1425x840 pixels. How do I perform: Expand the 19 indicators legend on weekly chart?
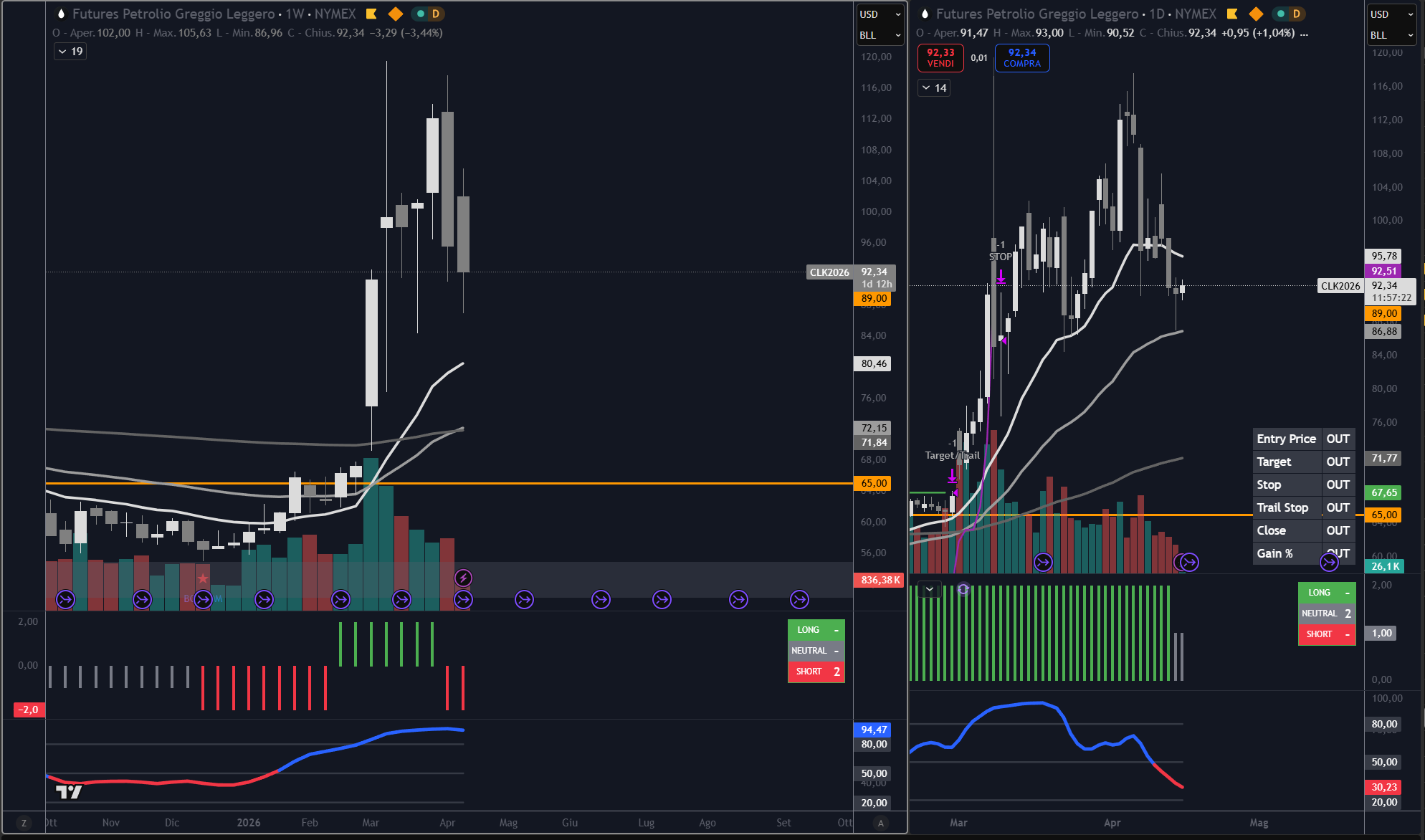(70, 52)
